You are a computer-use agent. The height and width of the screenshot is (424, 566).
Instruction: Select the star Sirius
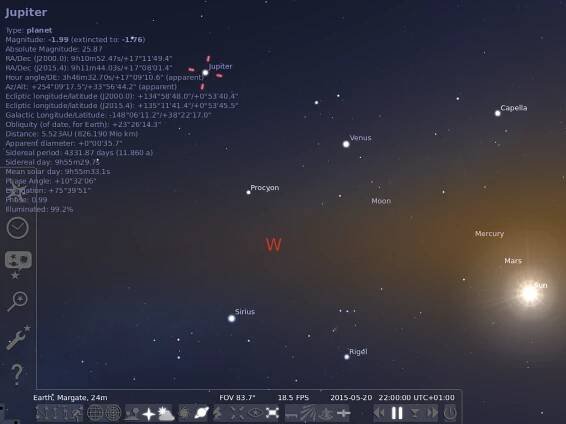pos(232,318)
